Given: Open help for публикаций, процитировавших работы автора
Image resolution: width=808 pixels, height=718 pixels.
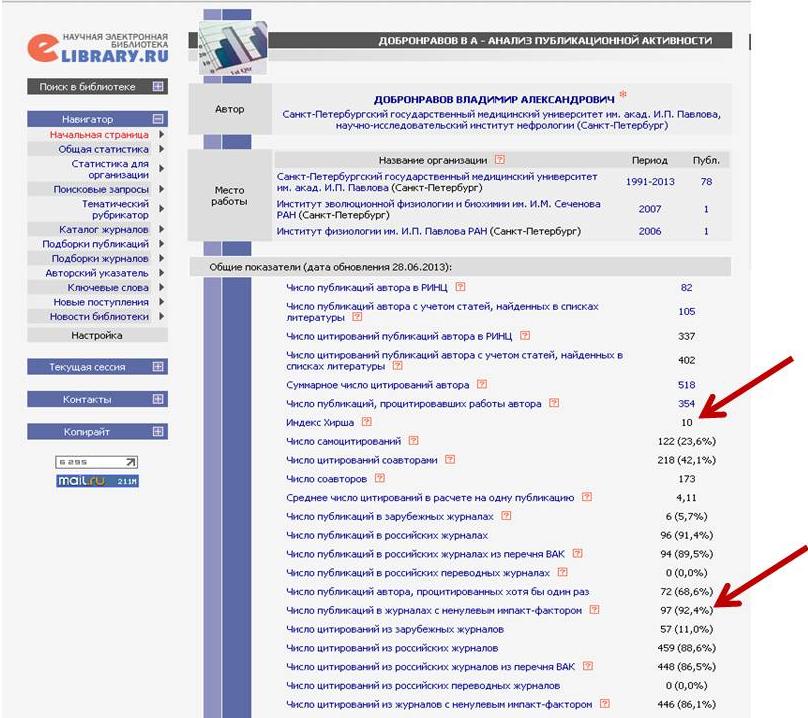Looking at the screenshot, I should [x=554, y=403].
